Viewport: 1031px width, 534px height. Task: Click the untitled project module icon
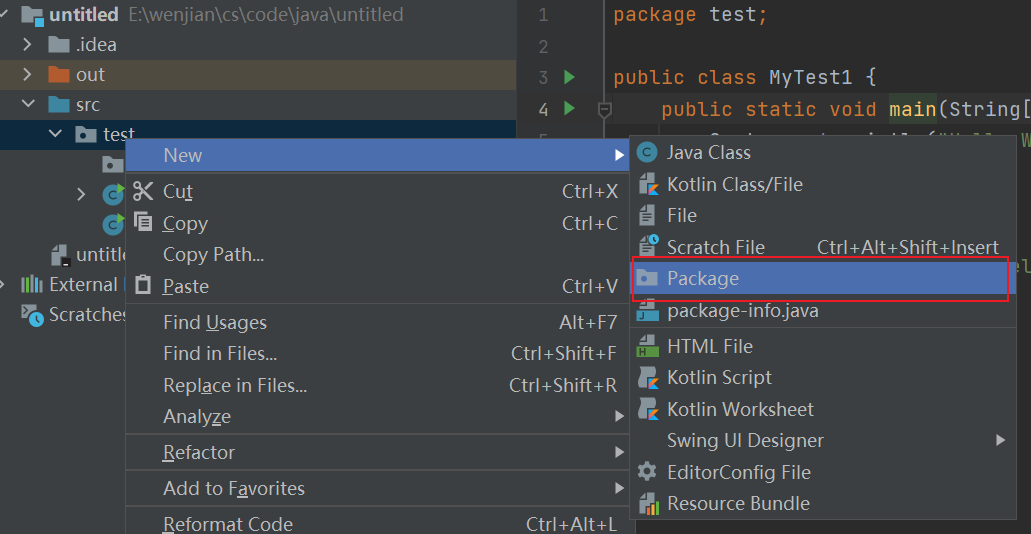coord(32,15)
